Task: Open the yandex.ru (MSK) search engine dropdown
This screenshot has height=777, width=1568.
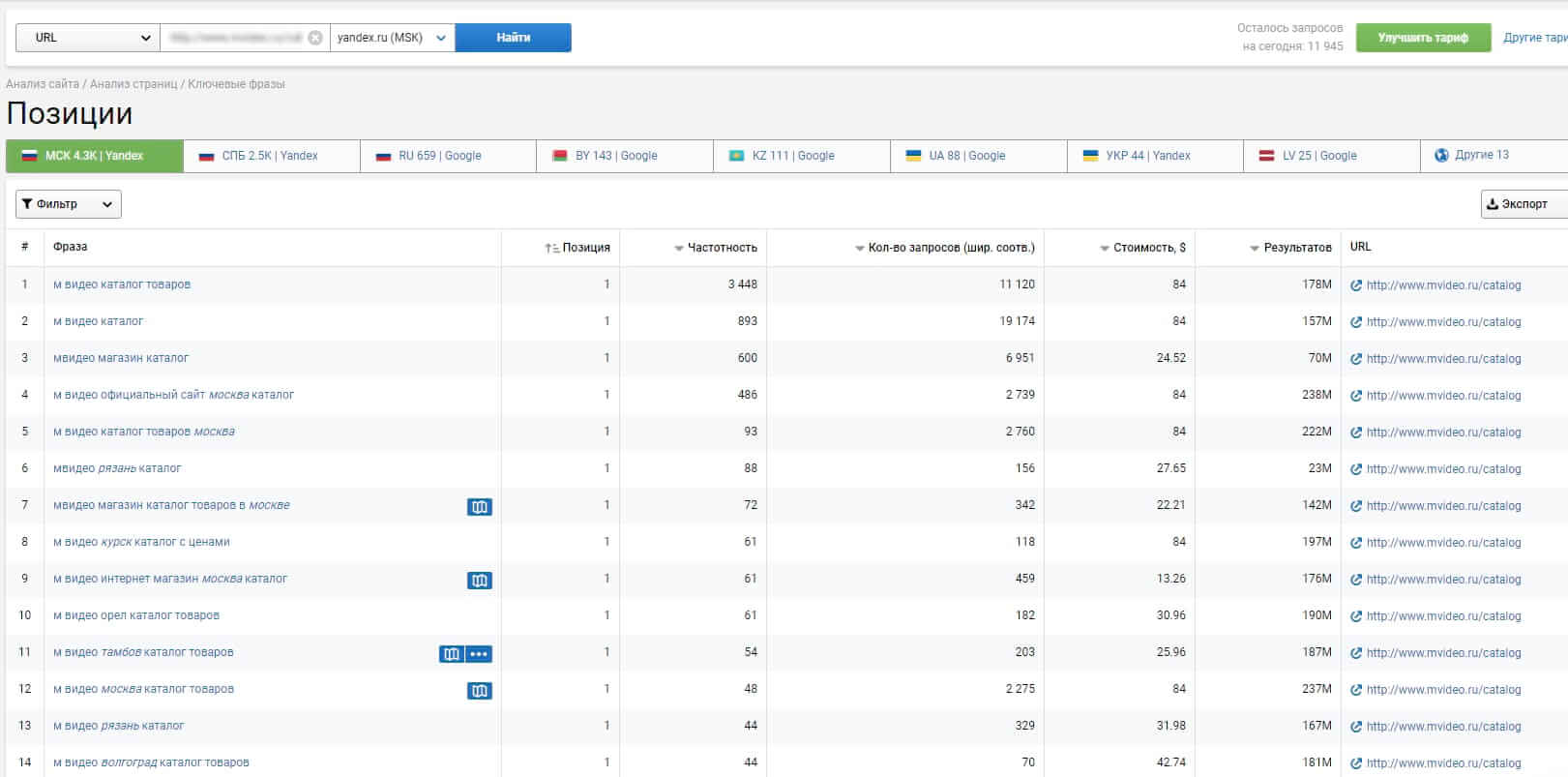Action: click(x=392, y=38)
